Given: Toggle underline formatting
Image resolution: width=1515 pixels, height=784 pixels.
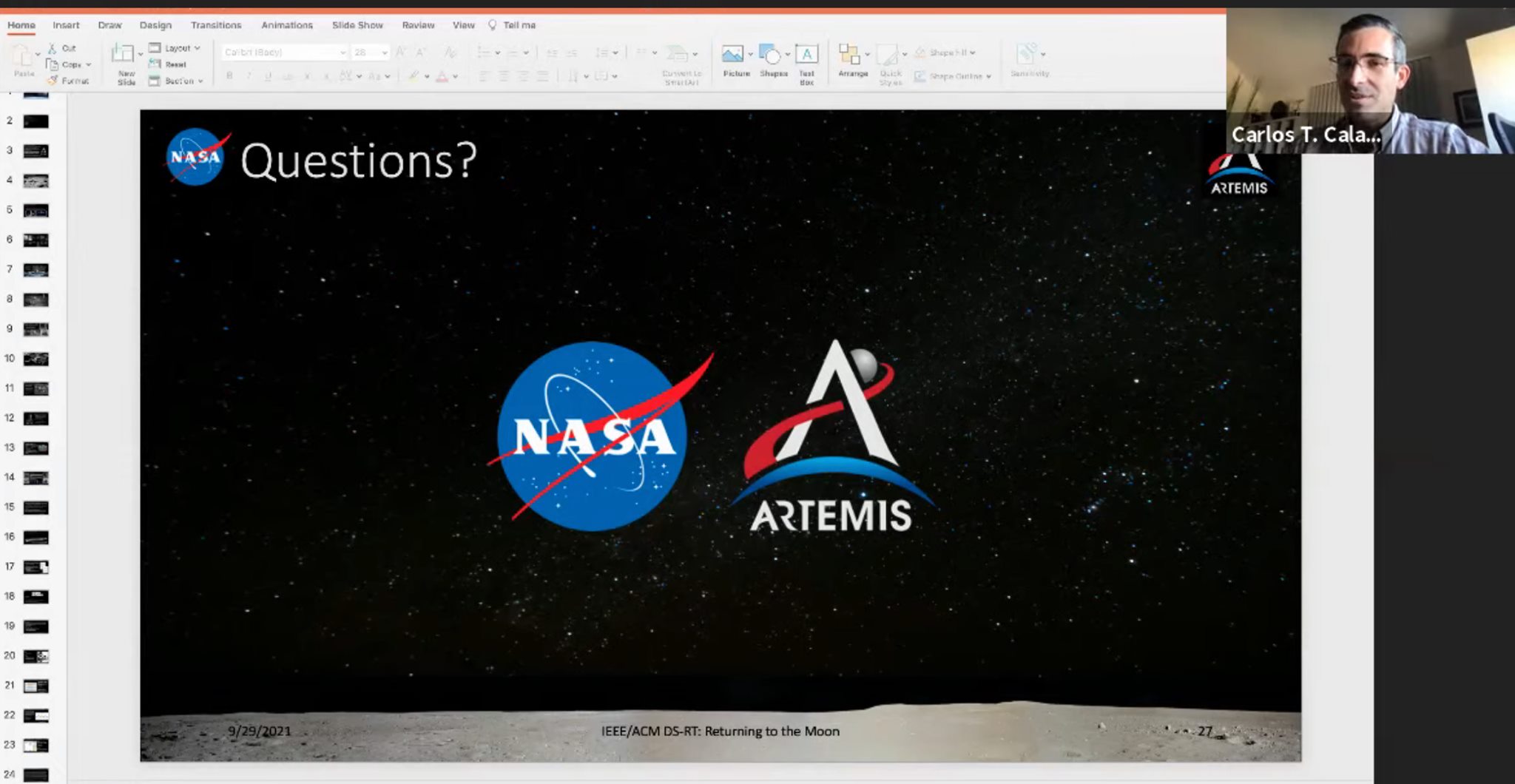Looking at the screenshot, I should (x=268, y=76).
